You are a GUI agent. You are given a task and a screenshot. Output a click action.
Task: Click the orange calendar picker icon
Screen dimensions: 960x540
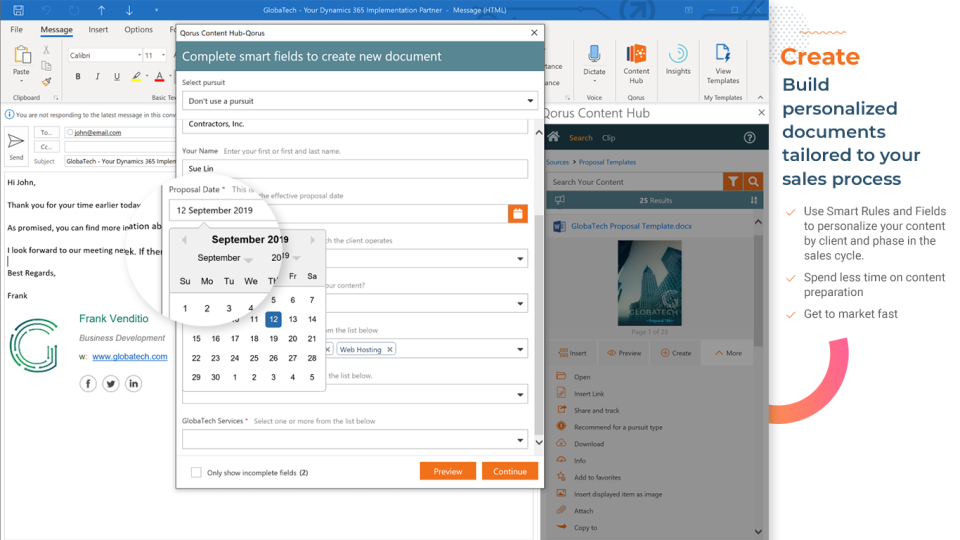tap(517, 213)
